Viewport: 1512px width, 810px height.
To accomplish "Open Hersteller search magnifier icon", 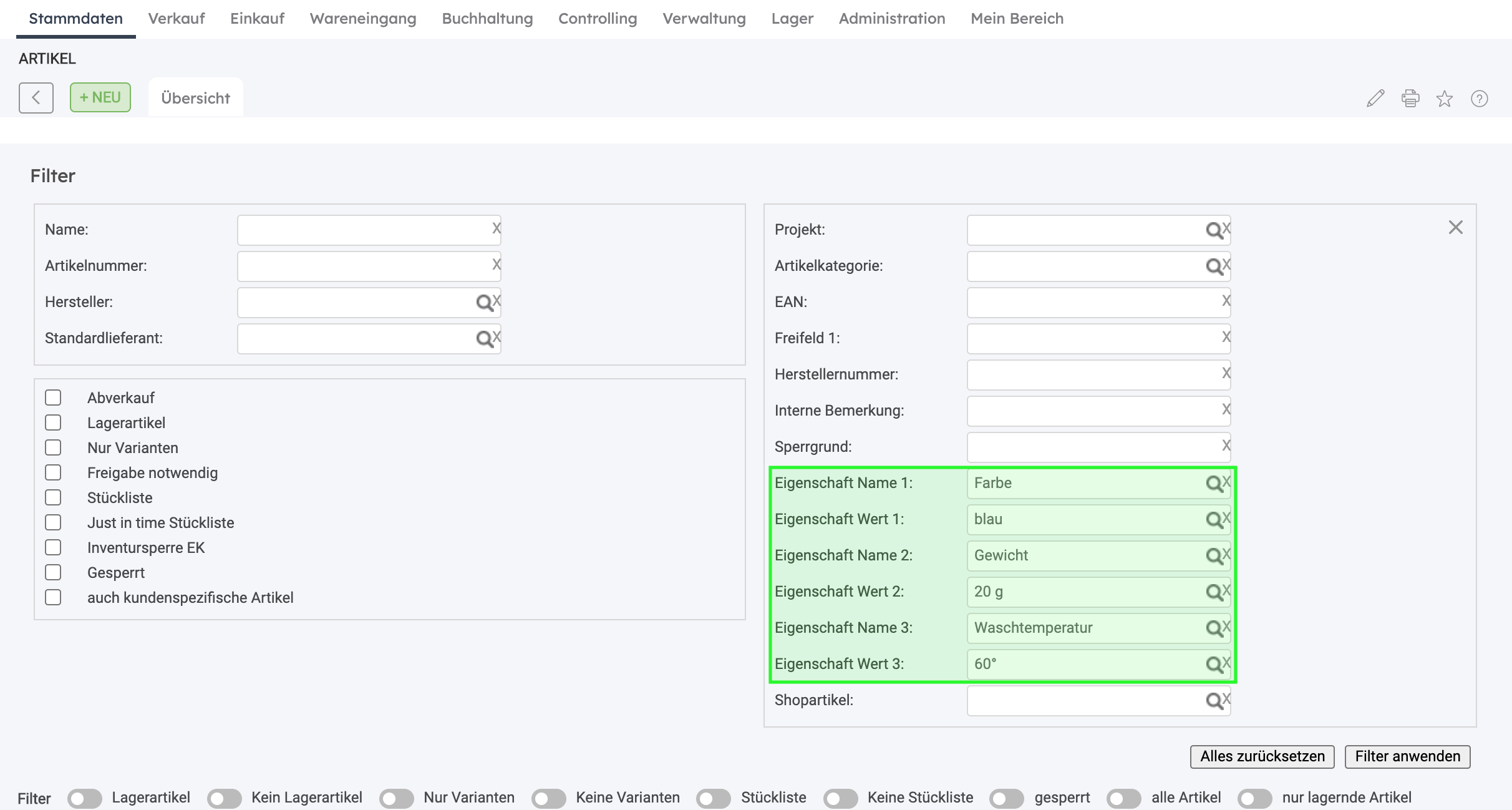I will pos(484,303).
